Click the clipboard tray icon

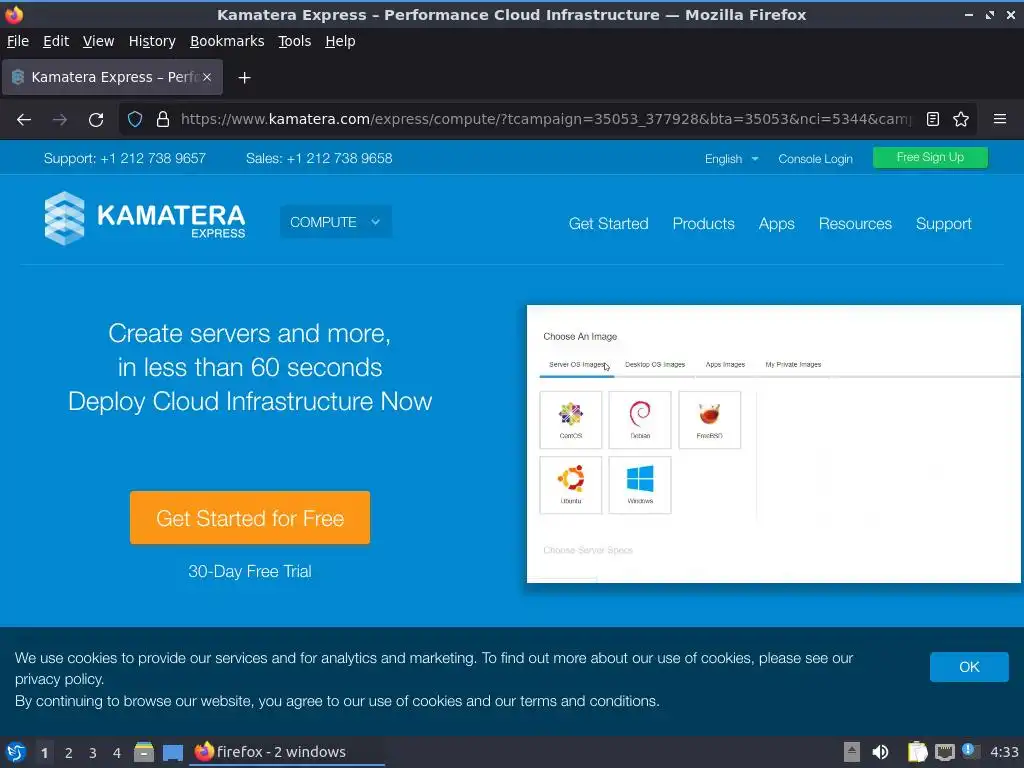pos(917,752)
